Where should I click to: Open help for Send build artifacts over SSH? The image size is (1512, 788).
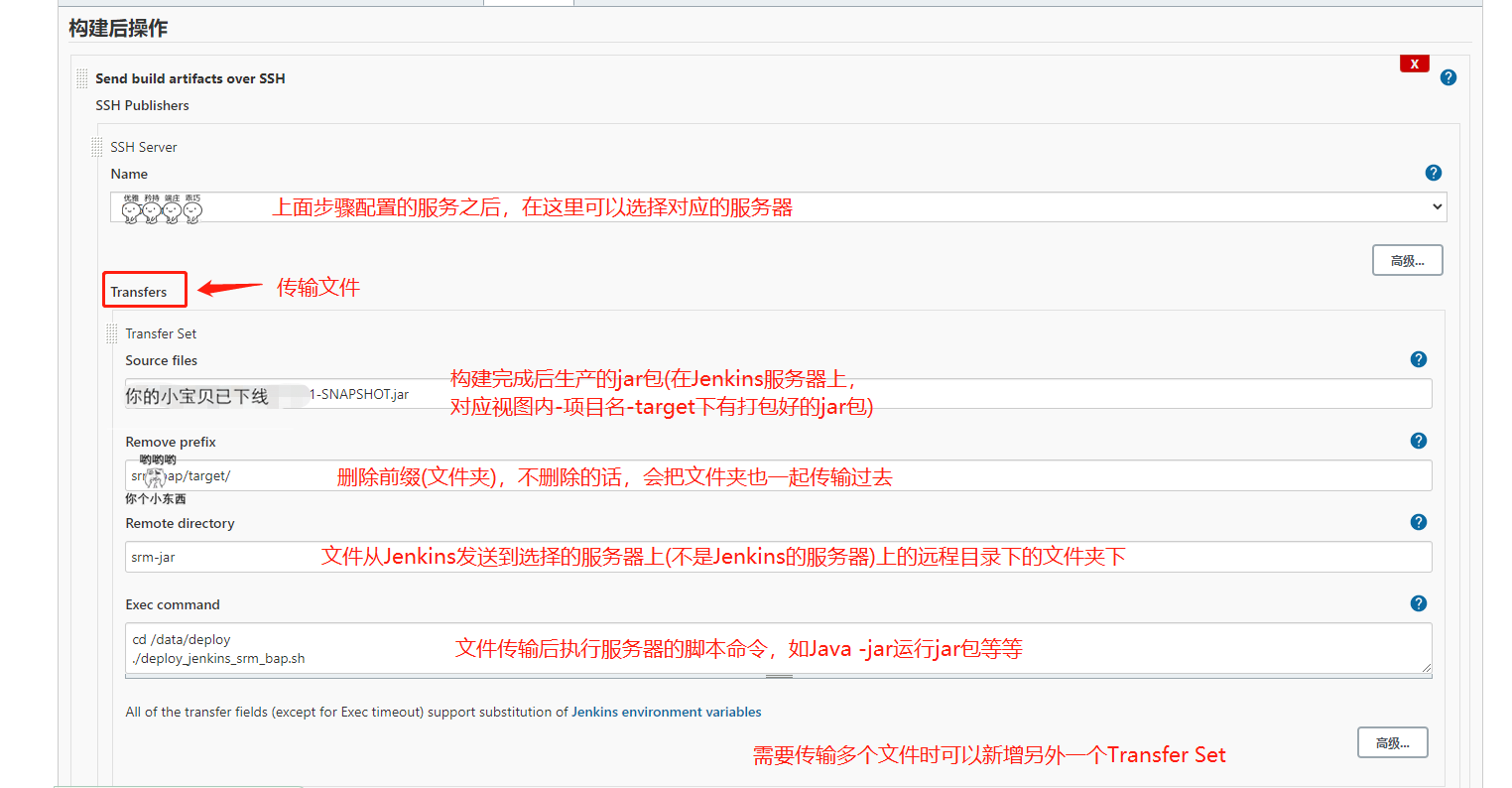(x=1449, y=77)
